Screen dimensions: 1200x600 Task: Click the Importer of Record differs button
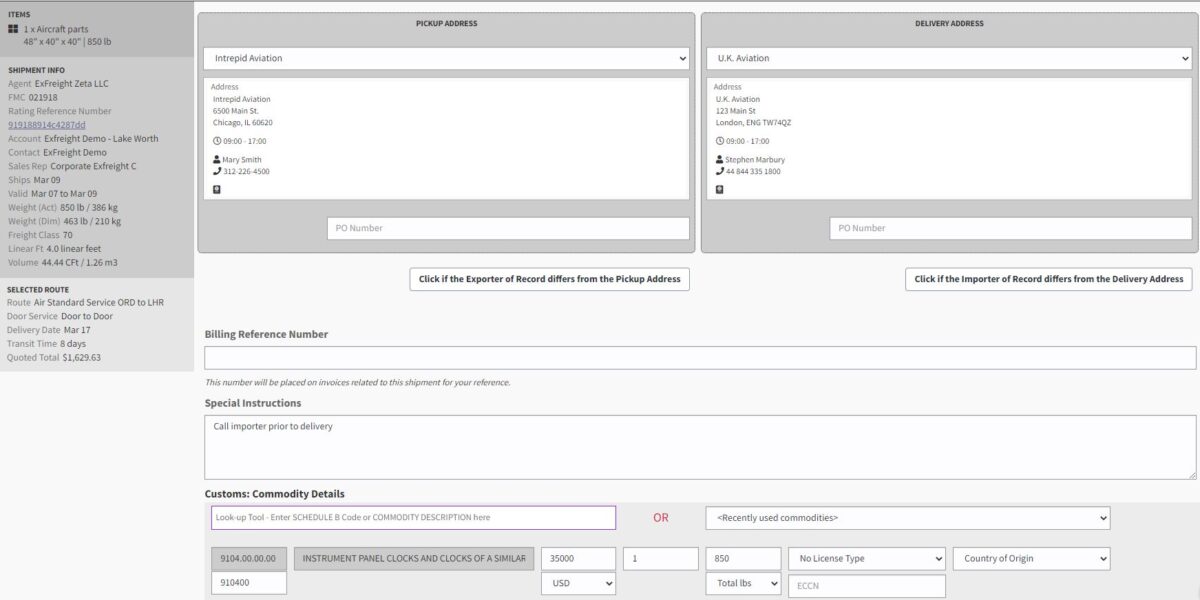1048,279
